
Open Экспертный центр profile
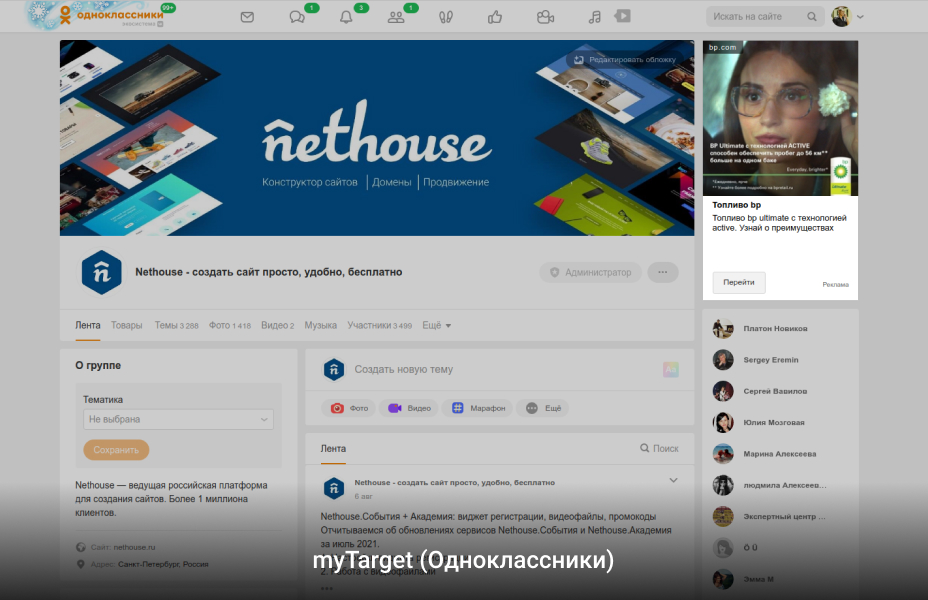click(x=784, y=517)
